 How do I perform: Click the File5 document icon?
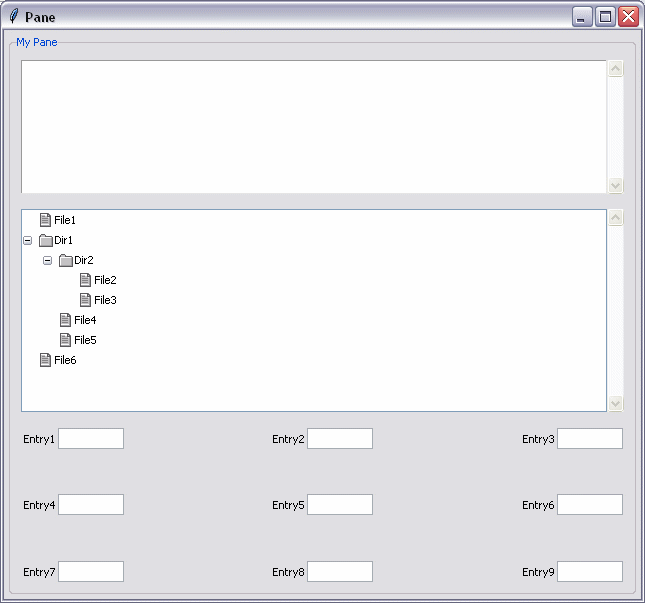65,340
